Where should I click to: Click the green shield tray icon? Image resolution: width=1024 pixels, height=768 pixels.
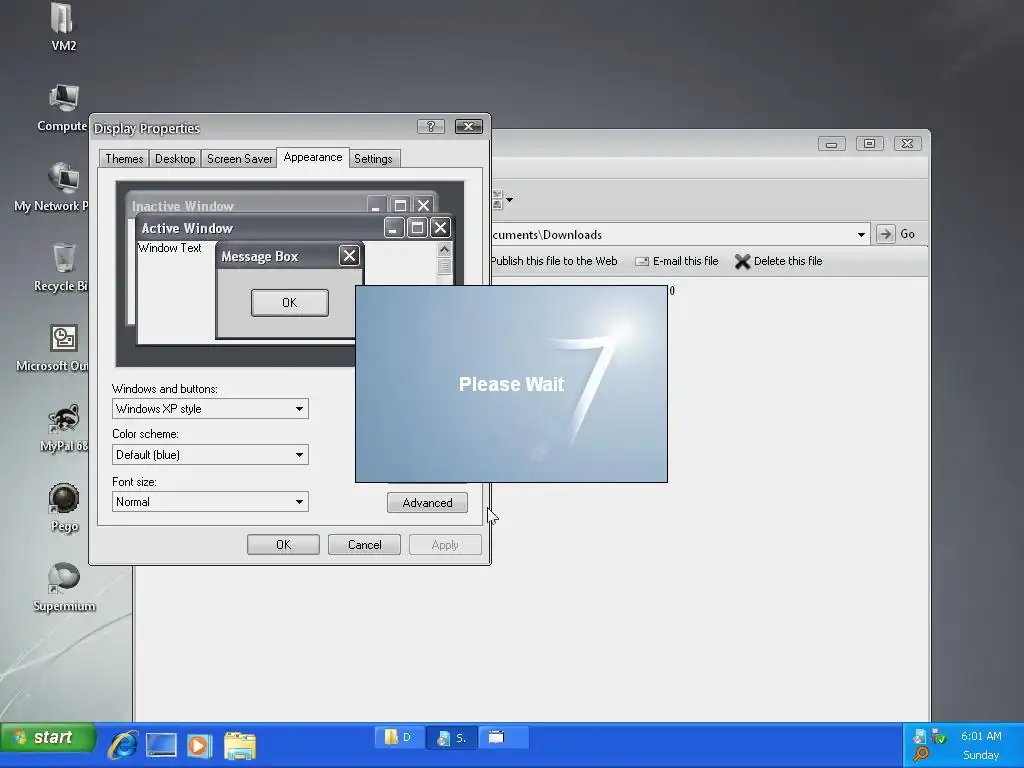tap(939, 737)
